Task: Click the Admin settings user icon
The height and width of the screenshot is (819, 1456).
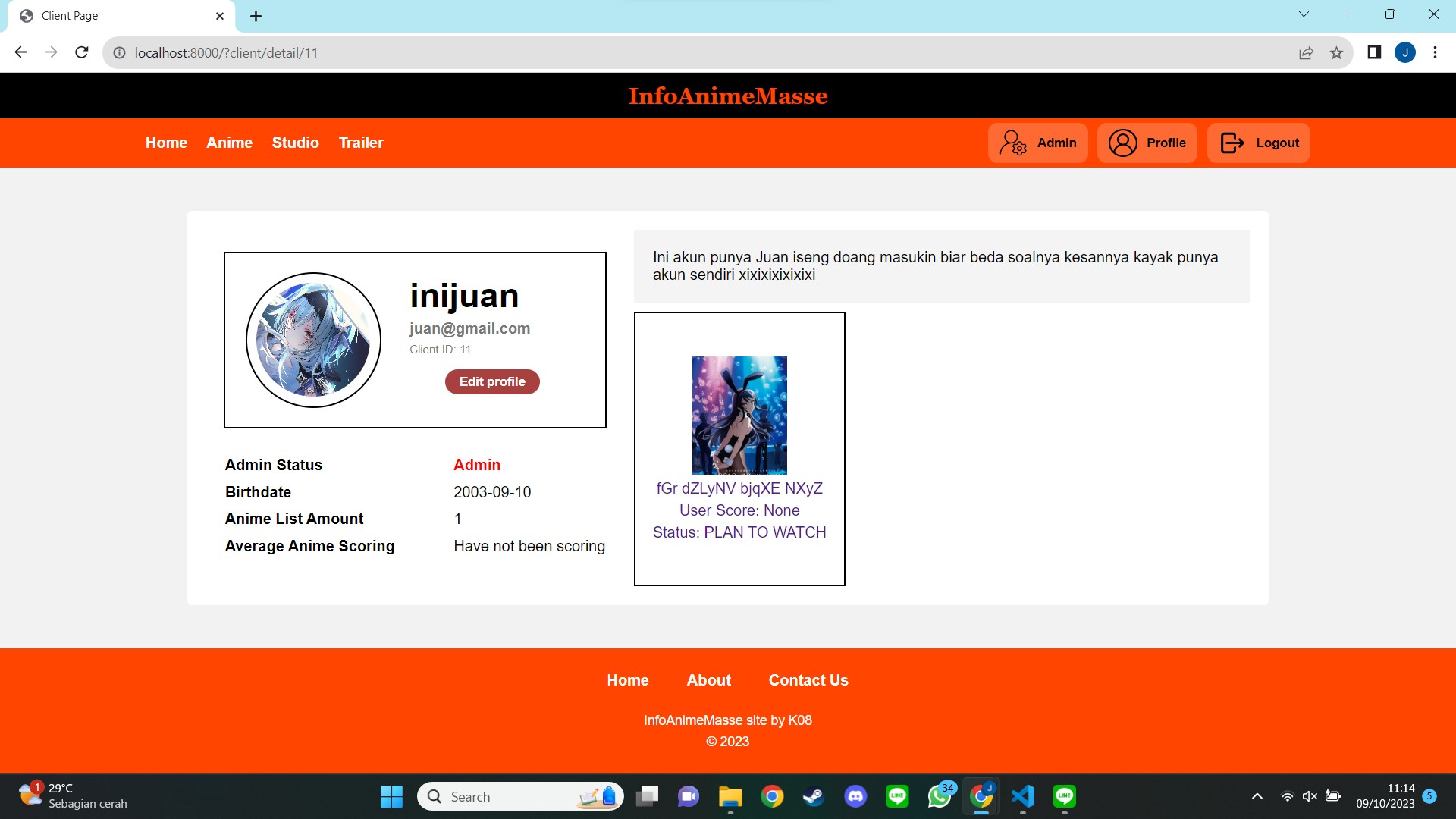Action: click(x=1012, y=143)
